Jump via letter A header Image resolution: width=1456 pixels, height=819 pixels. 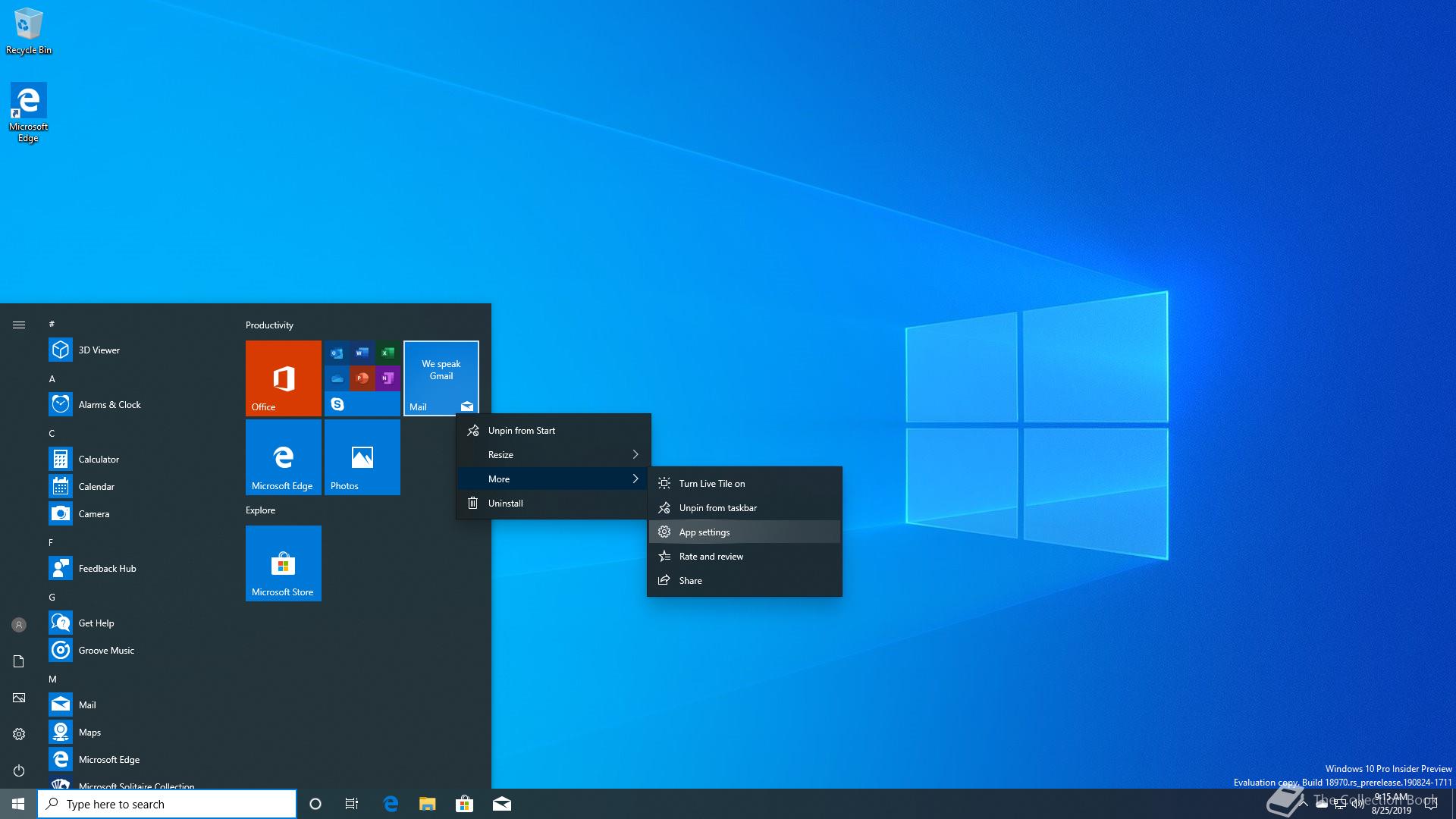point(52,379)
